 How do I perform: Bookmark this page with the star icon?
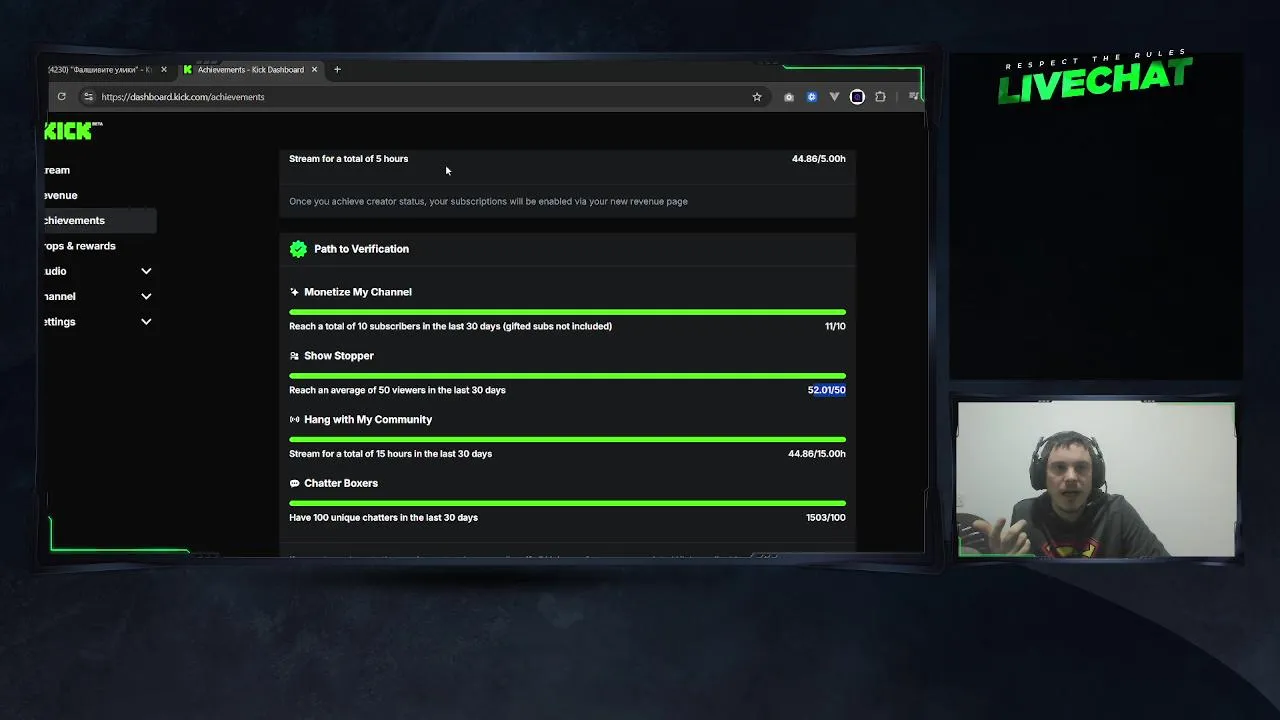[757, 97]
